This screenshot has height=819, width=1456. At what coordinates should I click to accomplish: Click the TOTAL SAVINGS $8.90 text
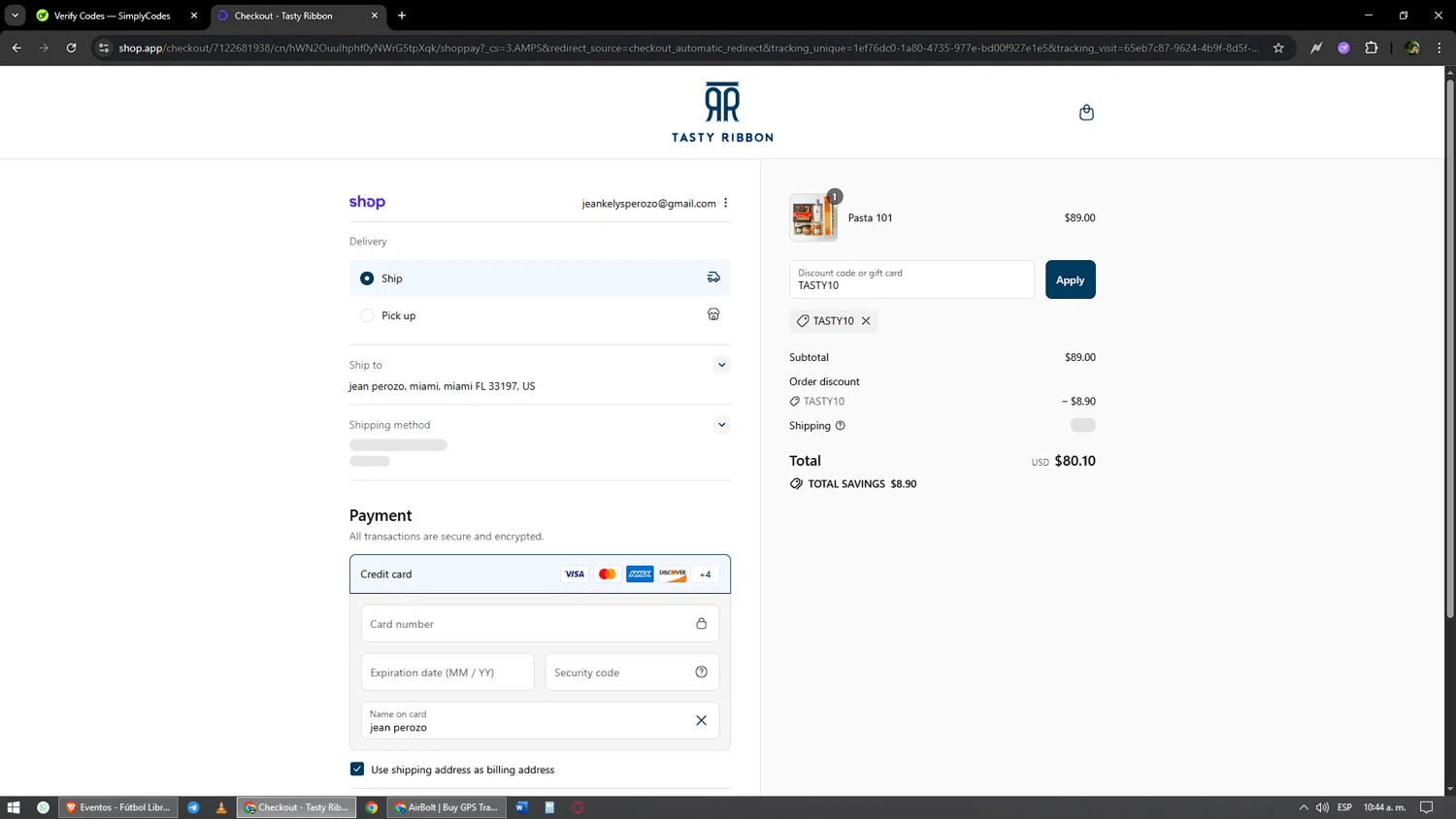click(x=862, y=483)
